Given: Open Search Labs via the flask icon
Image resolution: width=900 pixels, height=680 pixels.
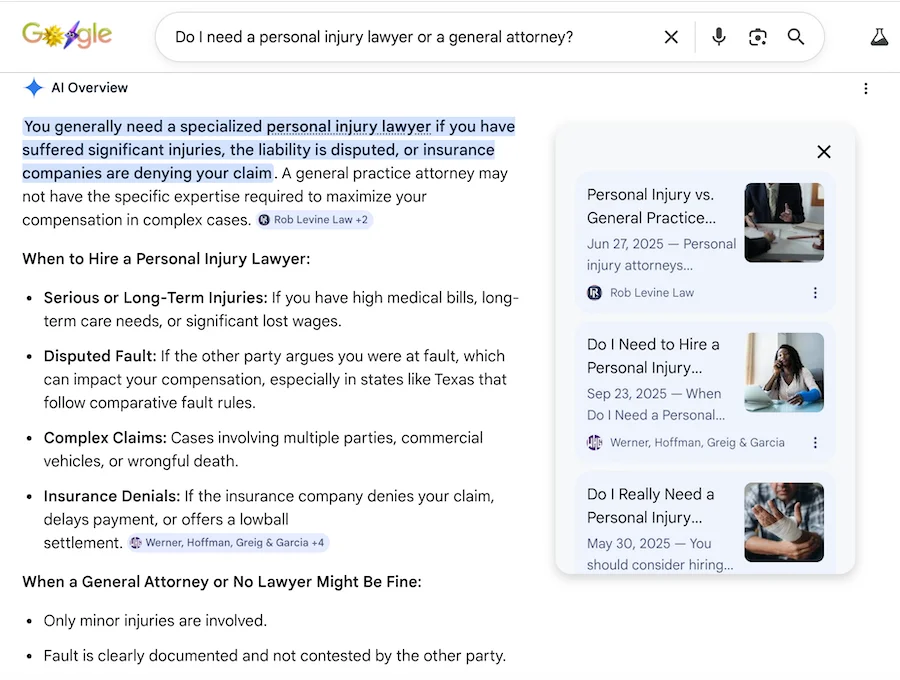Looking at the screenshot, I should [879, 36].
